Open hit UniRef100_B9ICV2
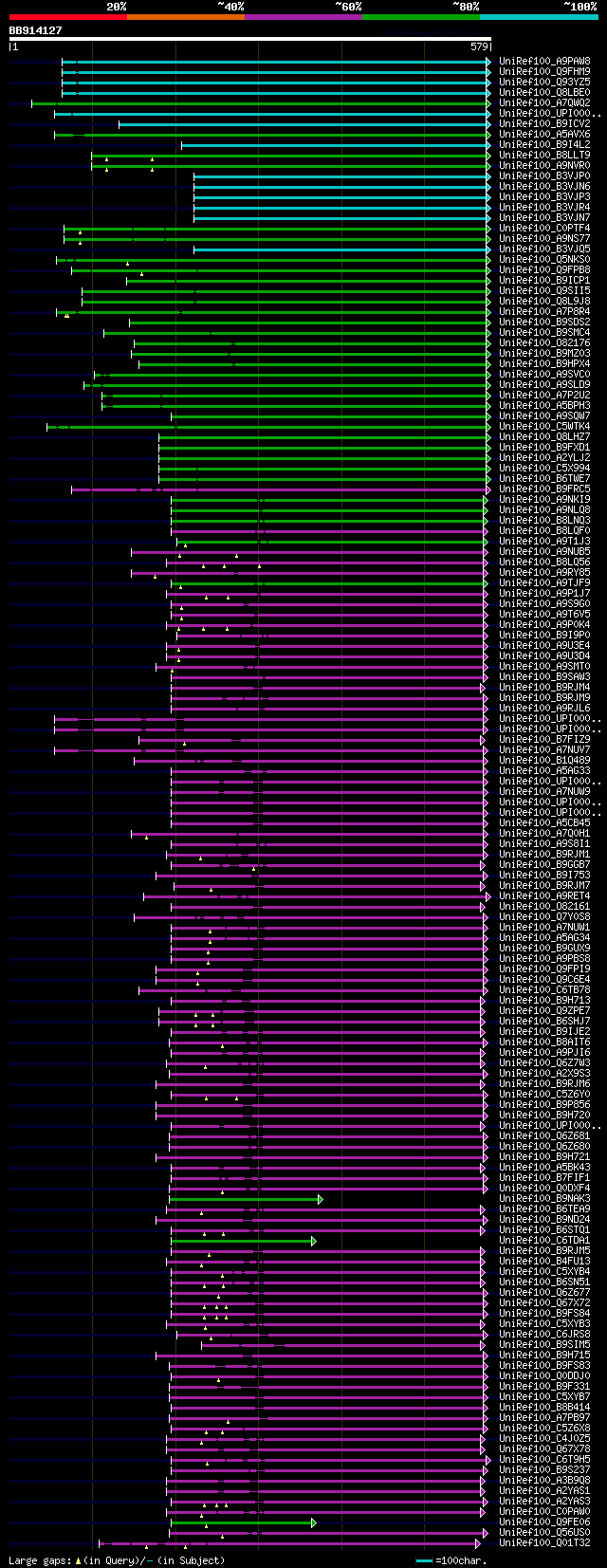Image resolution: width=607 pixels, height=1568 pixels. (544, 123)
